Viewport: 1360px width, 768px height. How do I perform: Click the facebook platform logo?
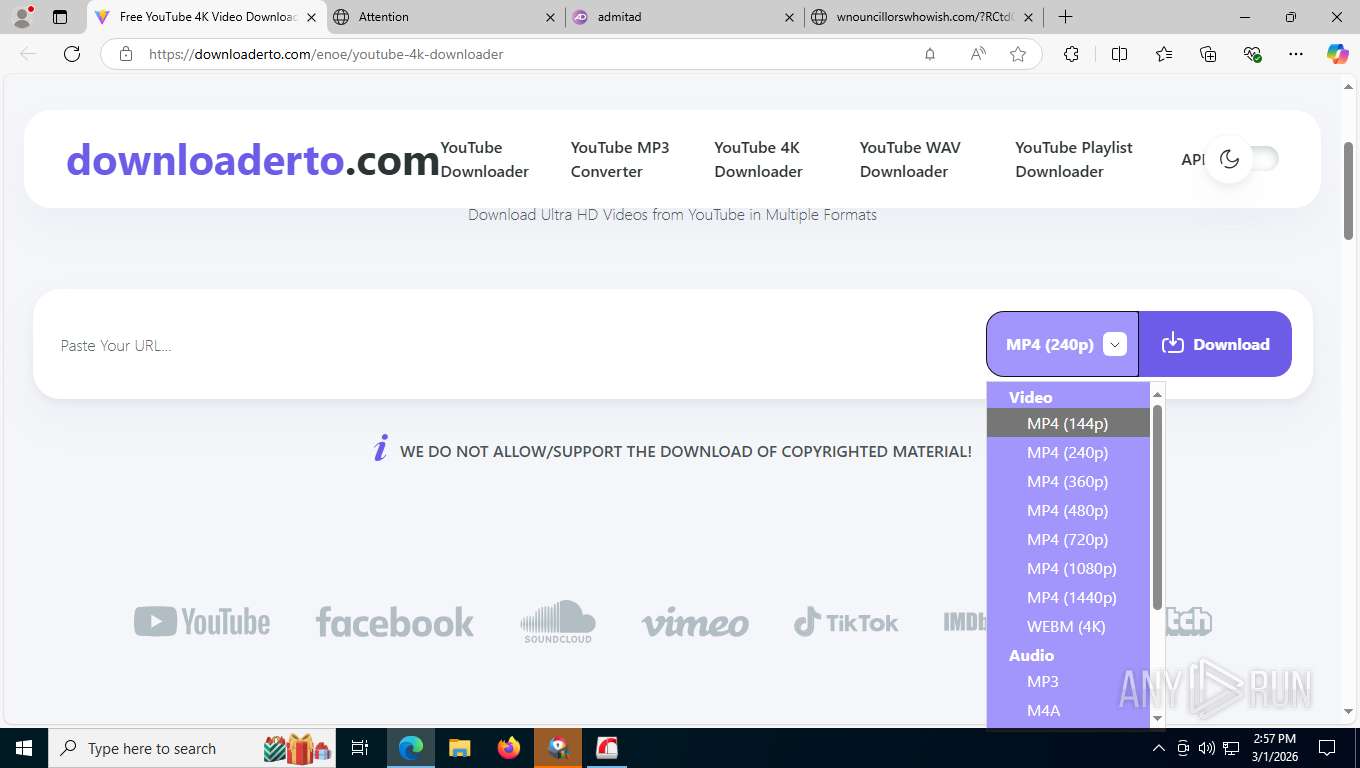[395, 622]
